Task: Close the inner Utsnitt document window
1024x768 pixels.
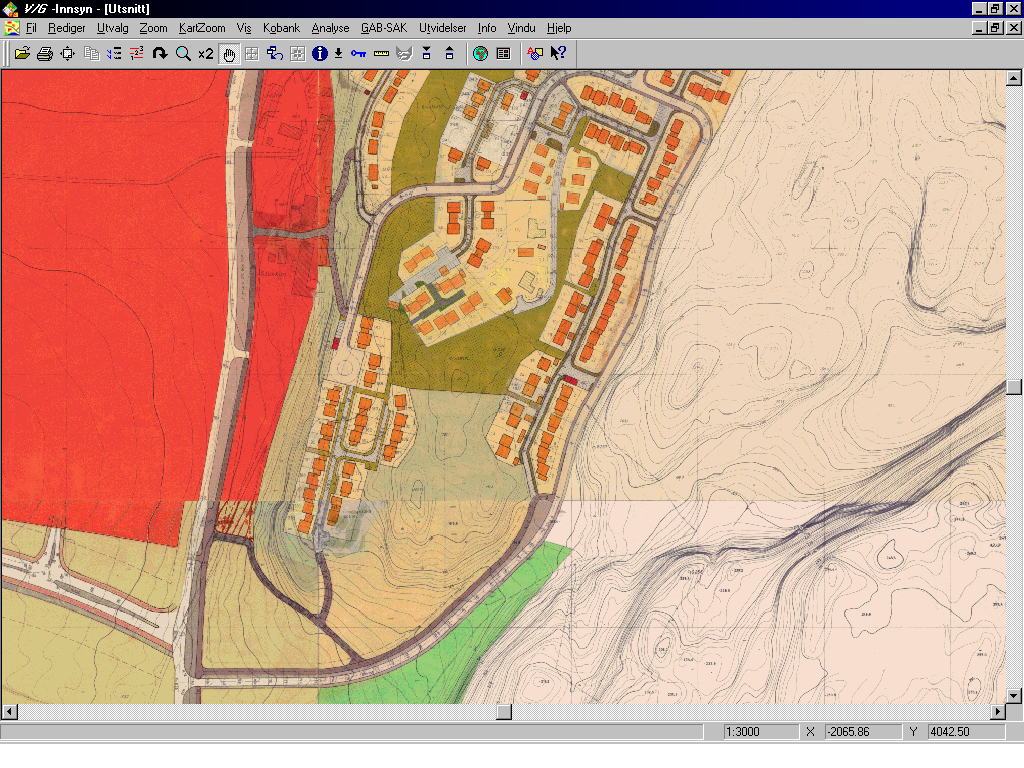Action: [1014, 28]
